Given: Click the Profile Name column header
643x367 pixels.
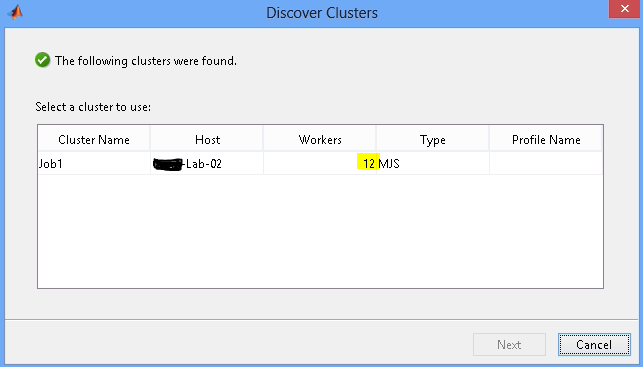Looking at the screenshot, I should (546, 139).
